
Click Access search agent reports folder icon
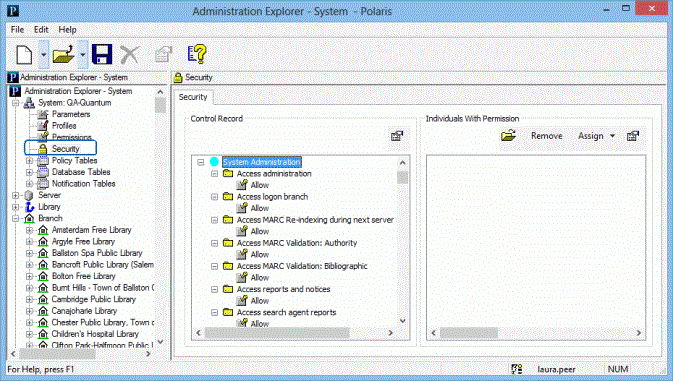pyautogui.click(x=228, y=312)
